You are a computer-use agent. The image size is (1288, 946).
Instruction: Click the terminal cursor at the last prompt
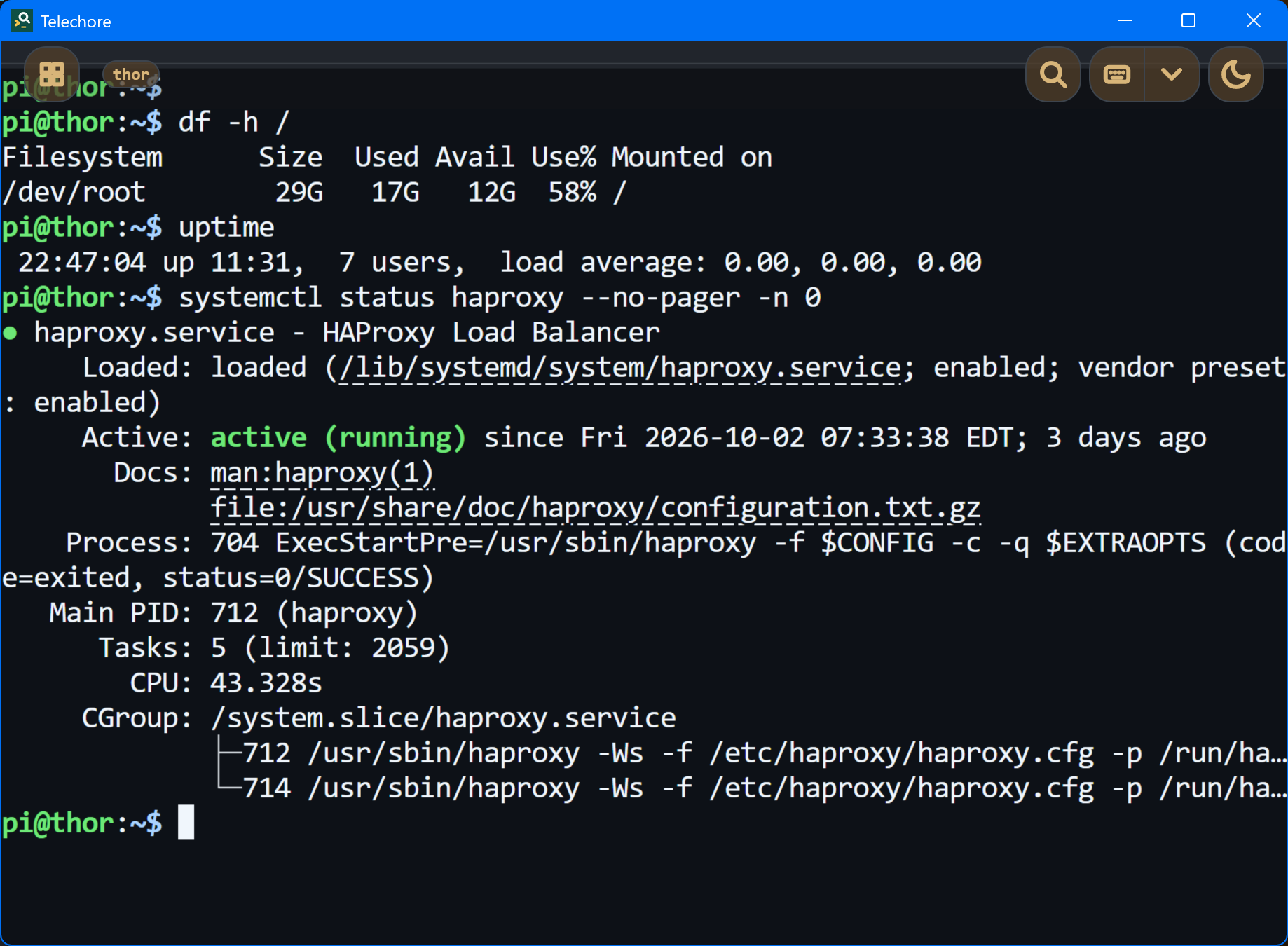186,823
